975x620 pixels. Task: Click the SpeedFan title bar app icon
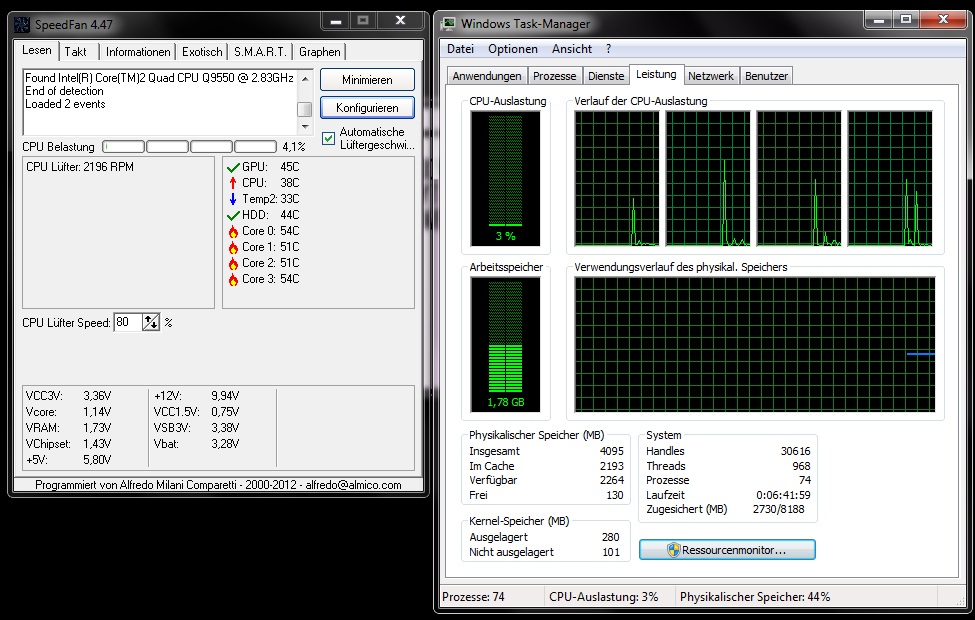[22, 25]
